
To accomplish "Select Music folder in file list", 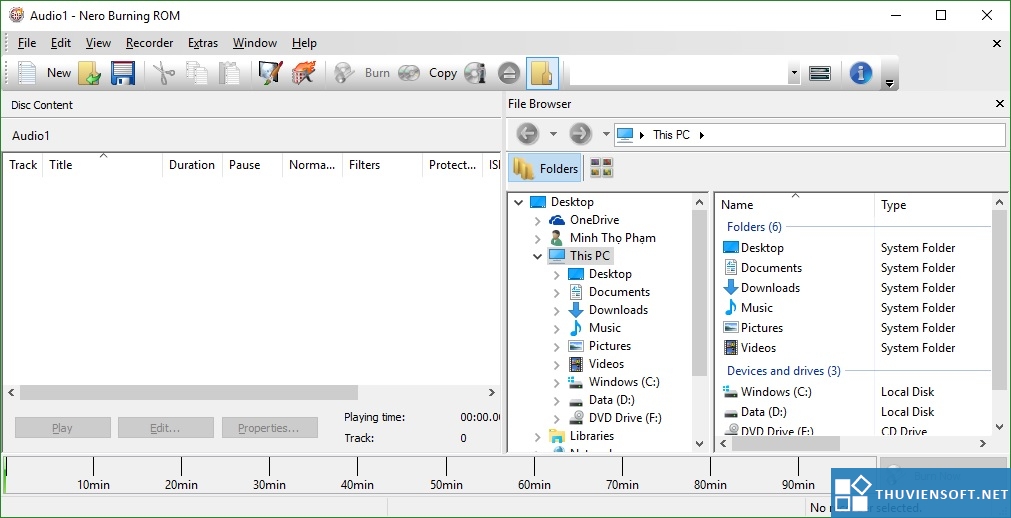I will [x=756, y=308].
